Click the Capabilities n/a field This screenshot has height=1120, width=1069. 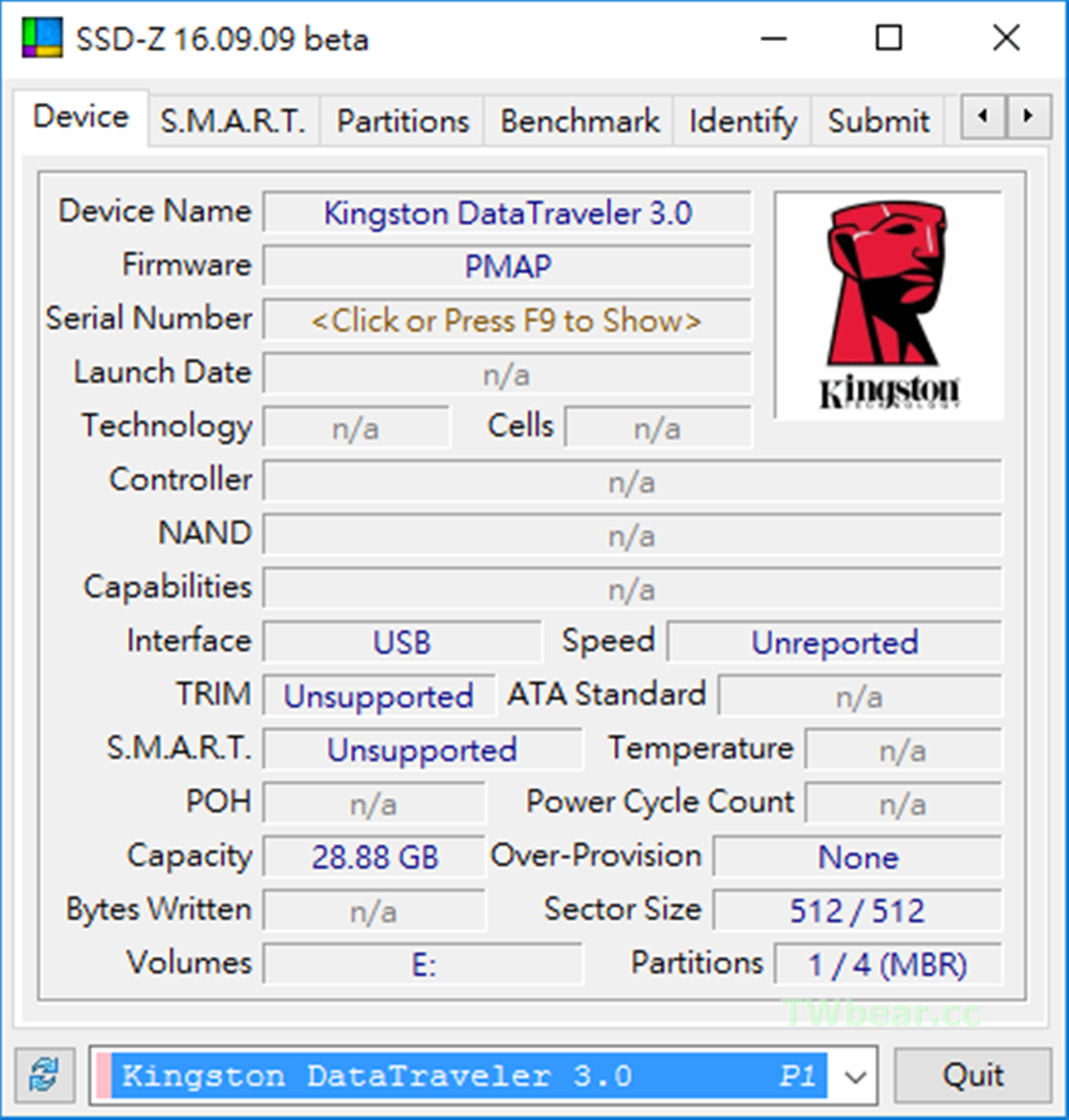point(632,589)
